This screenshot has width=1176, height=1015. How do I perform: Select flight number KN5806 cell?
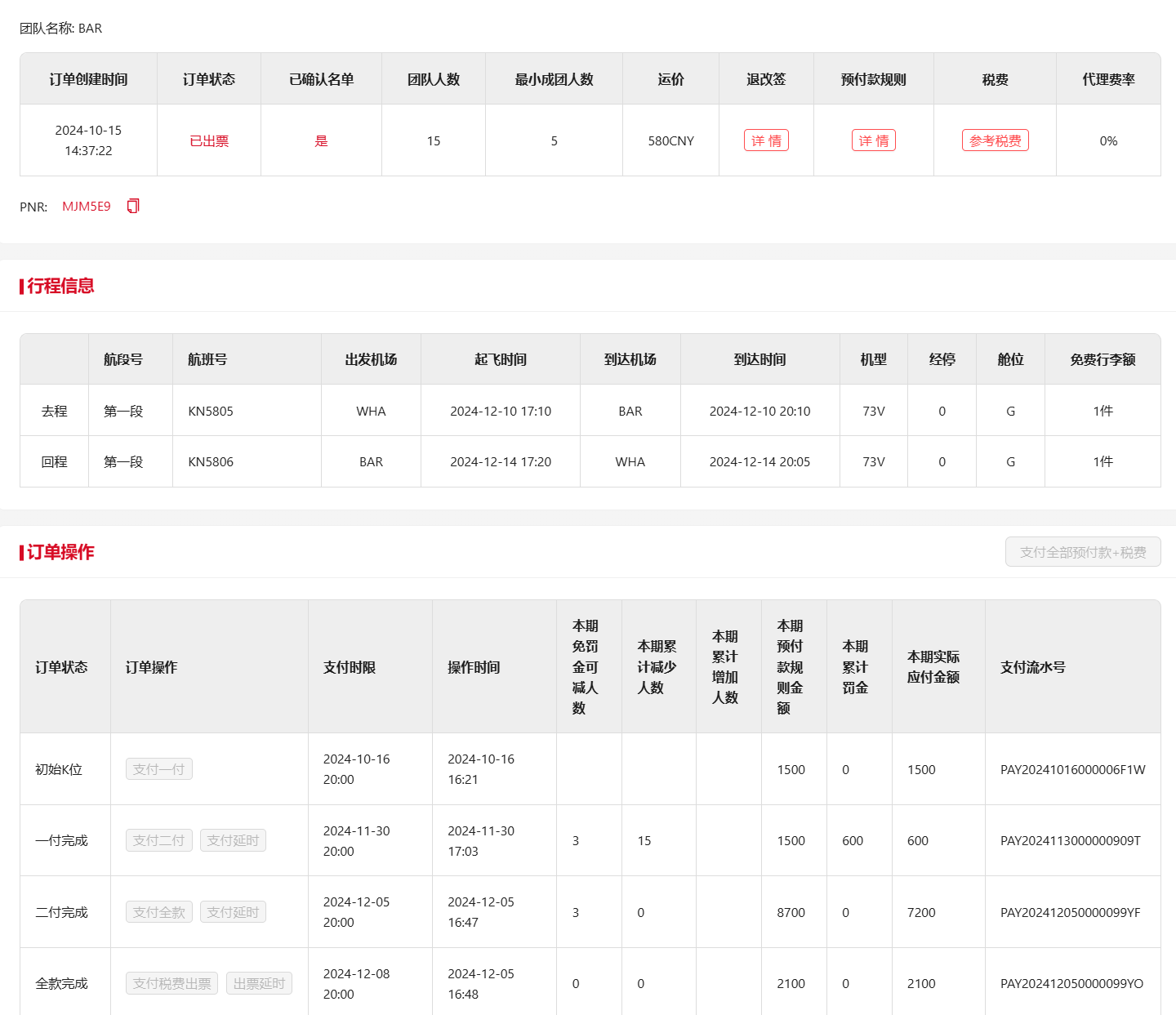[x=211, y=461]
